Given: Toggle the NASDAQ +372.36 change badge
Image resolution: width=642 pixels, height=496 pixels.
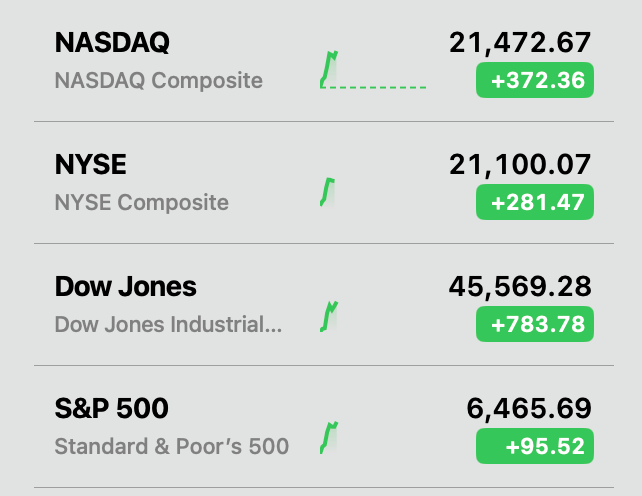Looking at the screenshot, I should coord(535,80).
